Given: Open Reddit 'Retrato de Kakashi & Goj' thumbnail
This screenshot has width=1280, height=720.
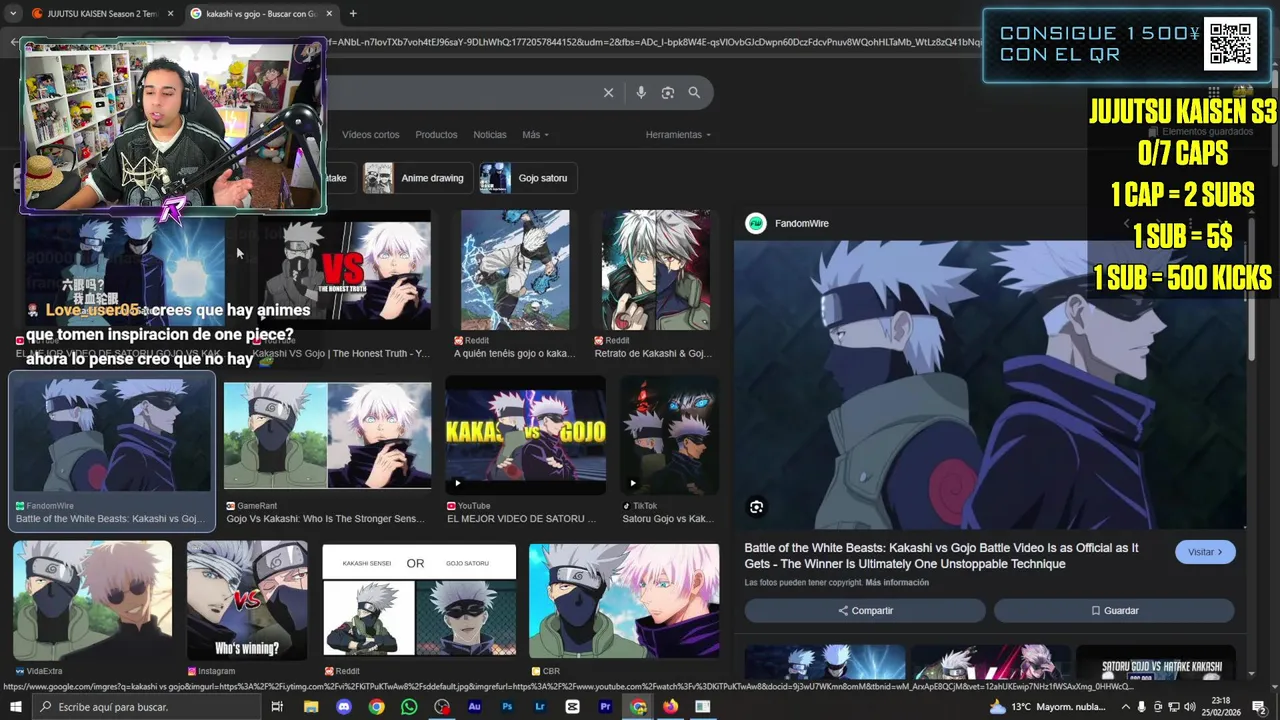Looking at the screenshot, I should click(x=656, y=270).
